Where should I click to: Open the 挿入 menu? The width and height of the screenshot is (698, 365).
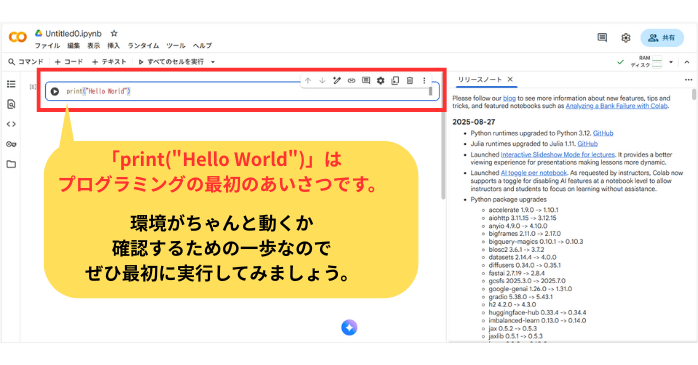[x=114, y=46]
